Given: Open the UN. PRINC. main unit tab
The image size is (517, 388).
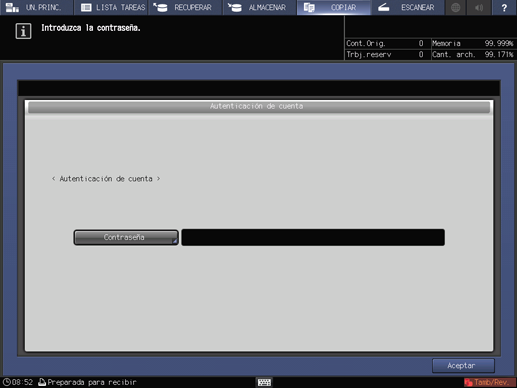Looking at the screenshot, I should (x=37, y=7).
